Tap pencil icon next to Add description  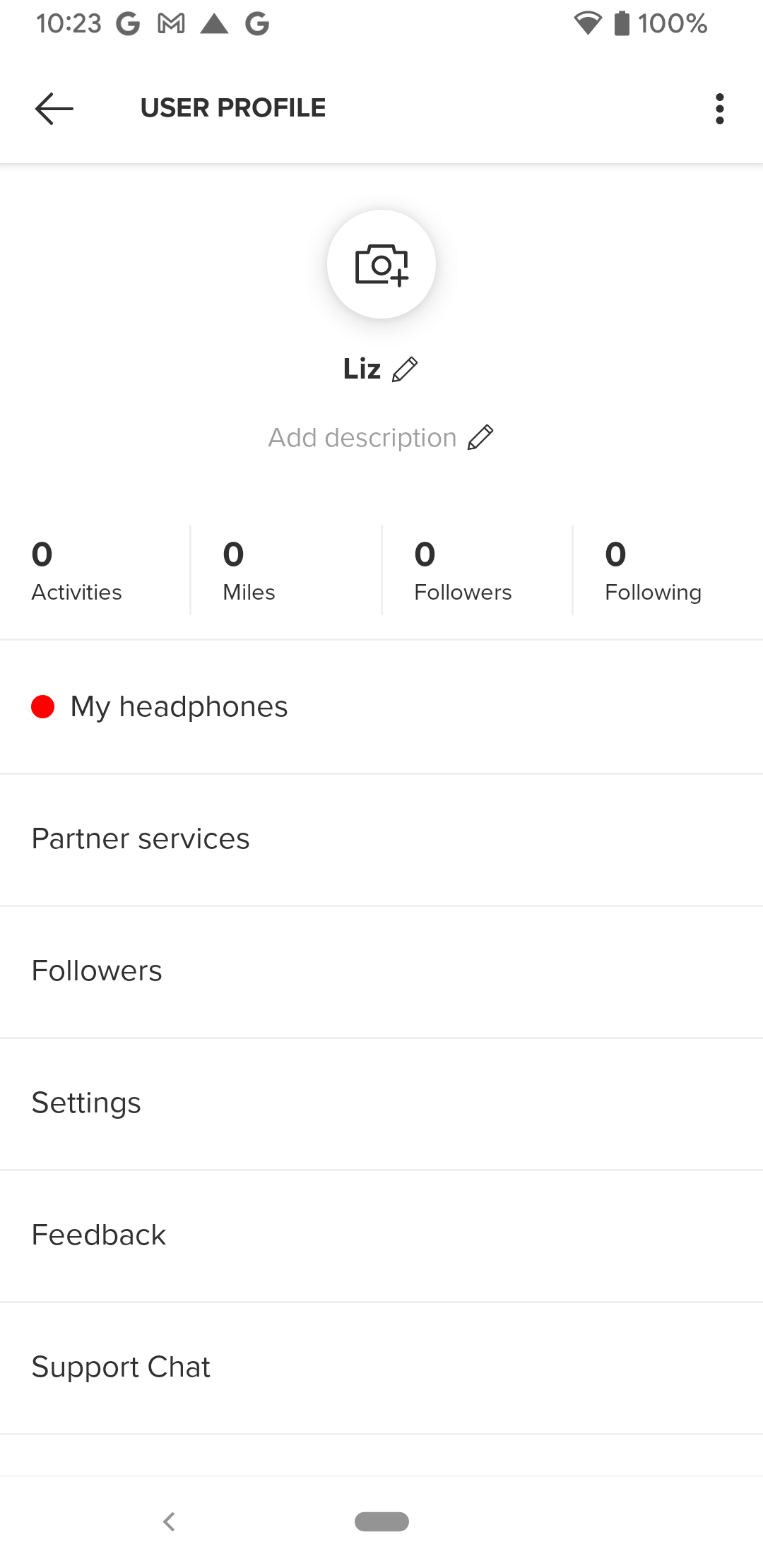[x=480, y=438]
